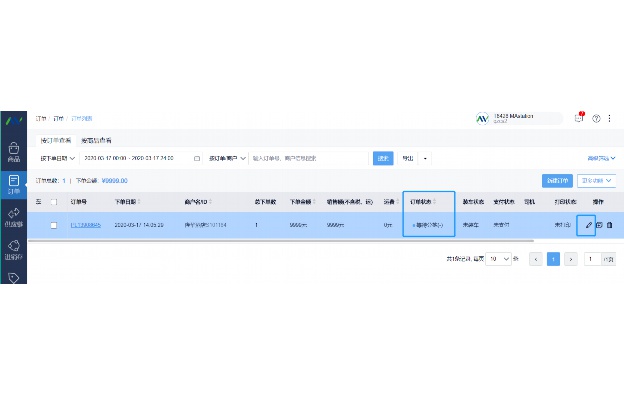
Task: Delete the order with the trash icon
Action: pos(609,225)
